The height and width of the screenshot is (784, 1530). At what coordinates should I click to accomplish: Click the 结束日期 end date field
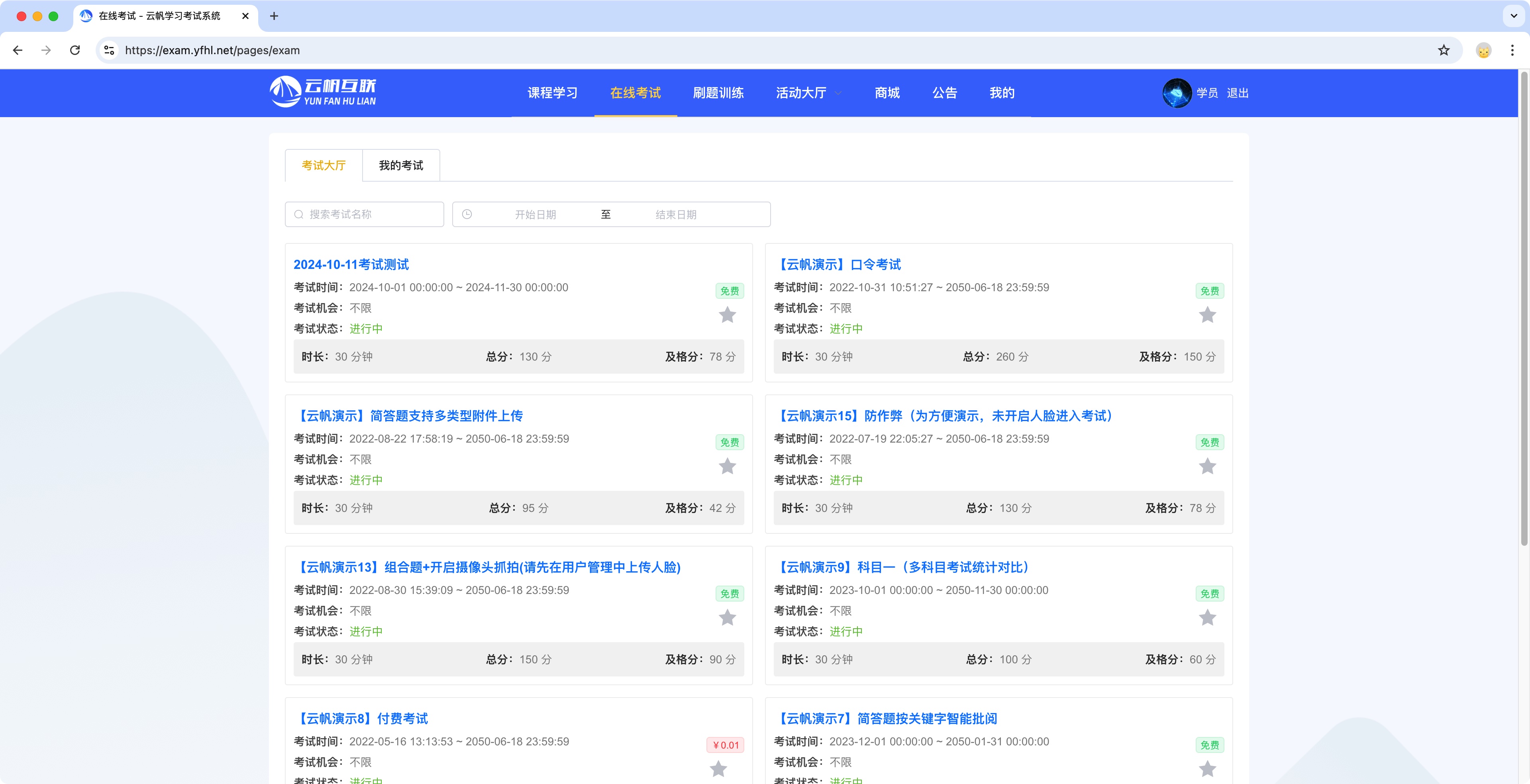(x=676, y=215)
